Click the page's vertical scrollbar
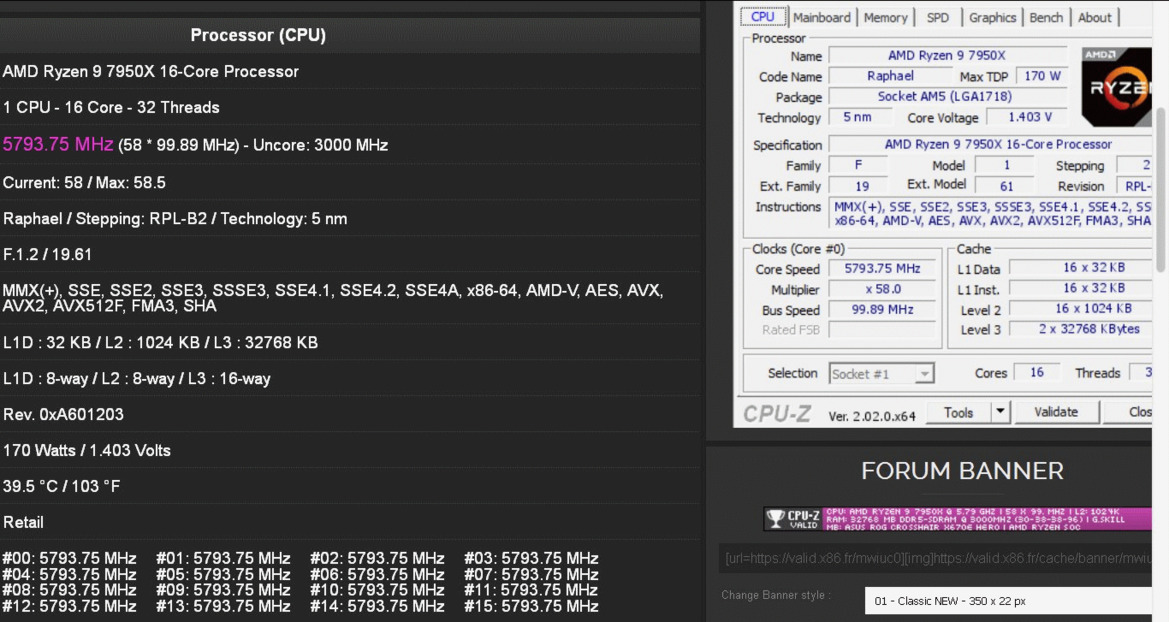The height and width of the screenshot is (622, 1169). pyautogui.click(x=1160, y=190)
